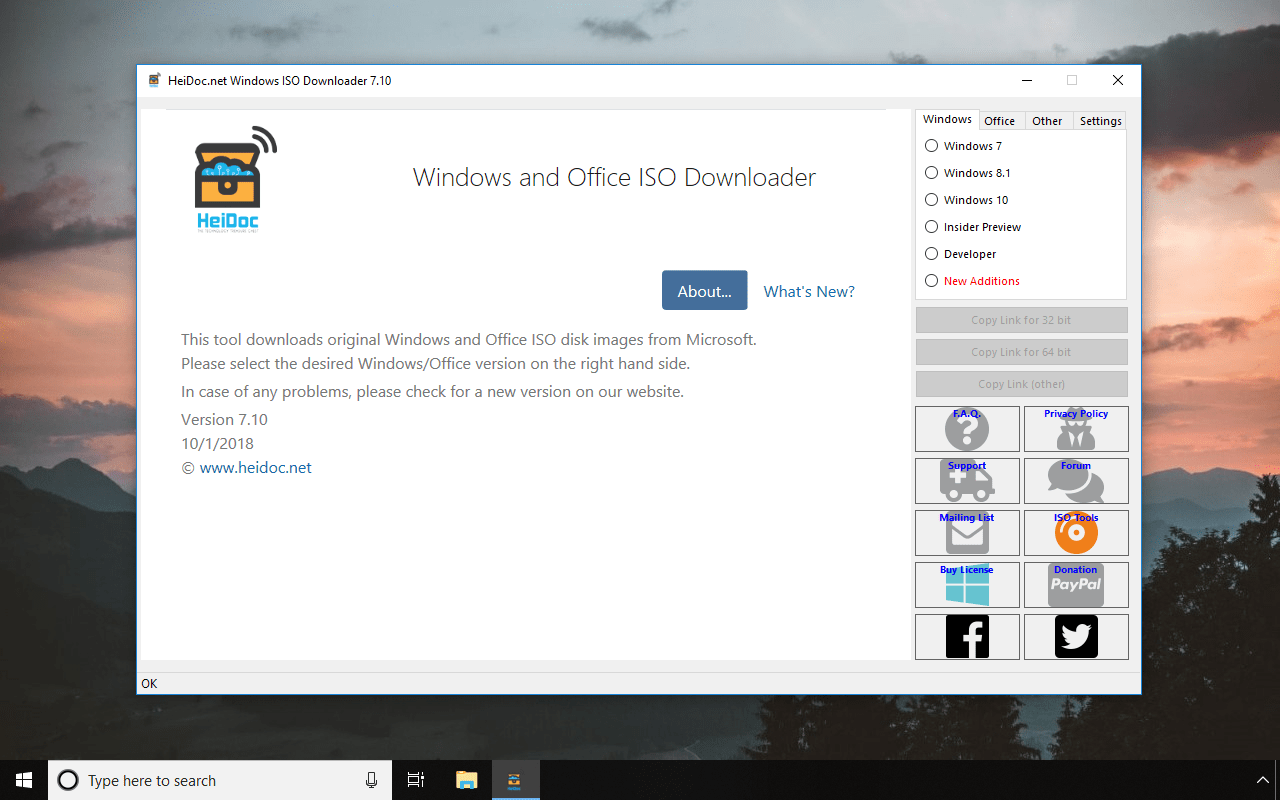1280x800 pixels.
Task: Select the Insider Preview option
Action: point(973,227)
